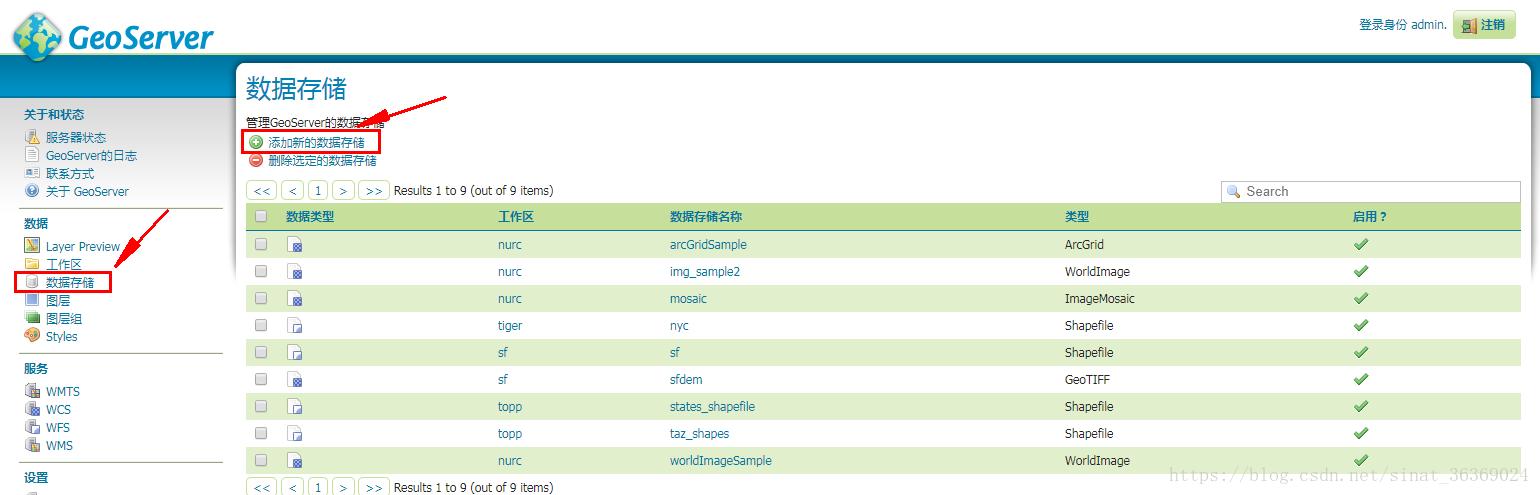Open 图层组 from sidebar
The width and height of the screenshot is (1540, 495).
click(64, 318)
